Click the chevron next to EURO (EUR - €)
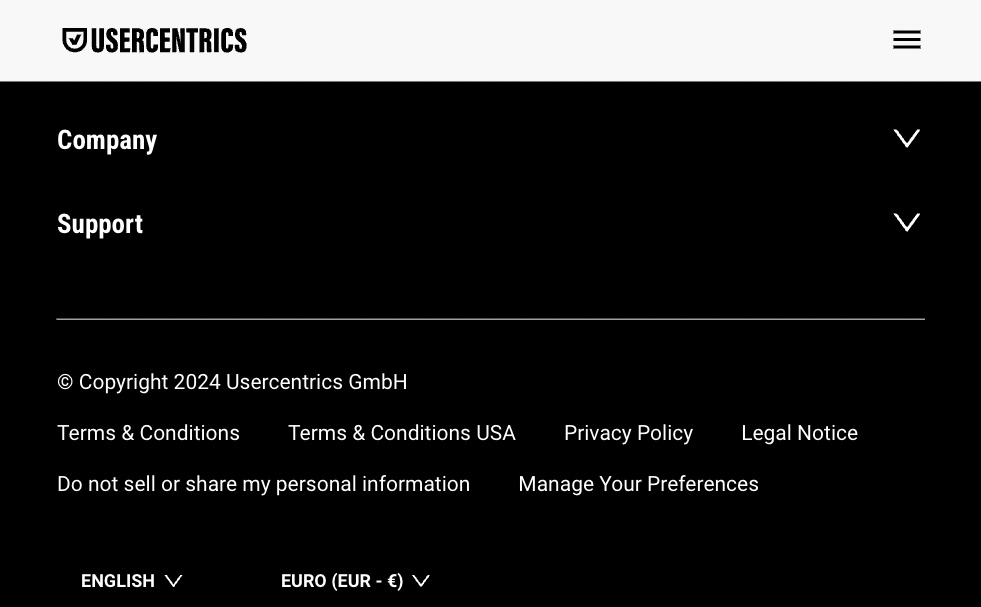This screenshot has width=981, height=607. point(421,581)
